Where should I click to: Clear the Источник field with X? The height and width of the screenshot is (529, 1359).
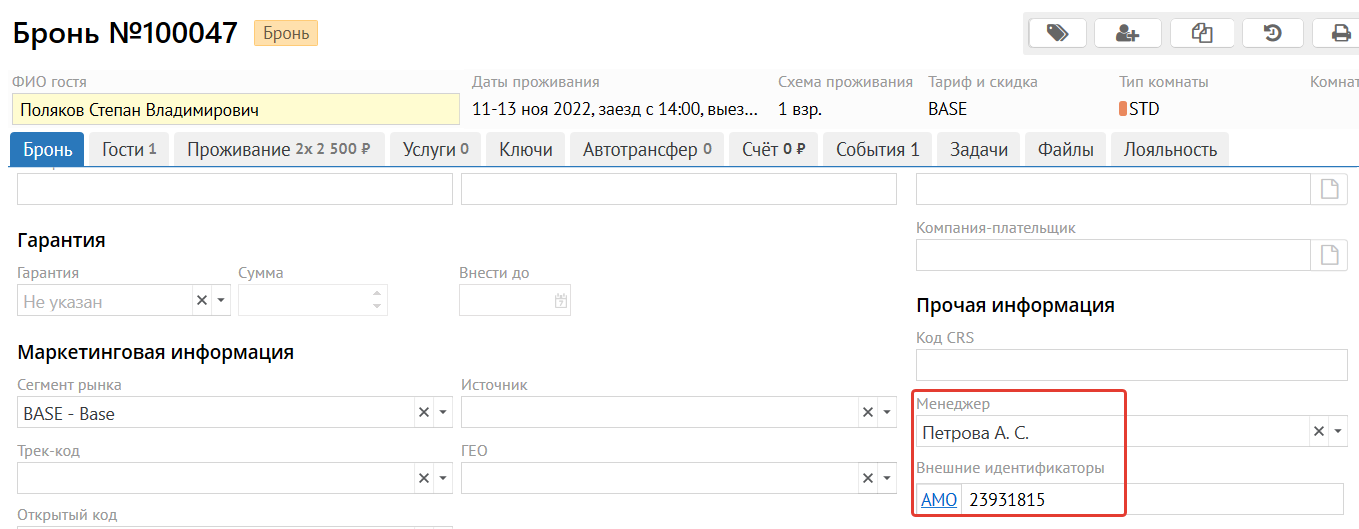(867, 412)
